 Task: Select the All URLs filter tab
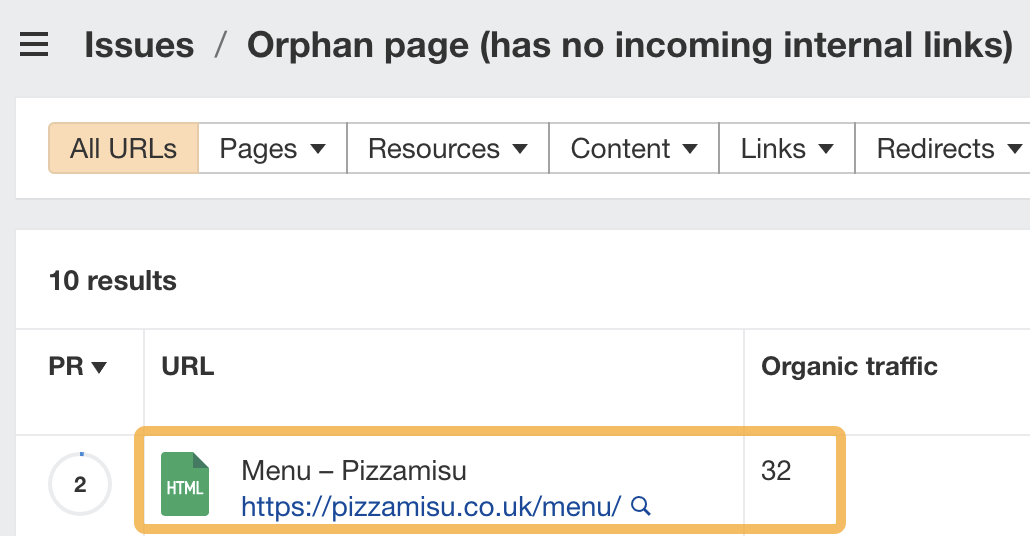point(123,149)
